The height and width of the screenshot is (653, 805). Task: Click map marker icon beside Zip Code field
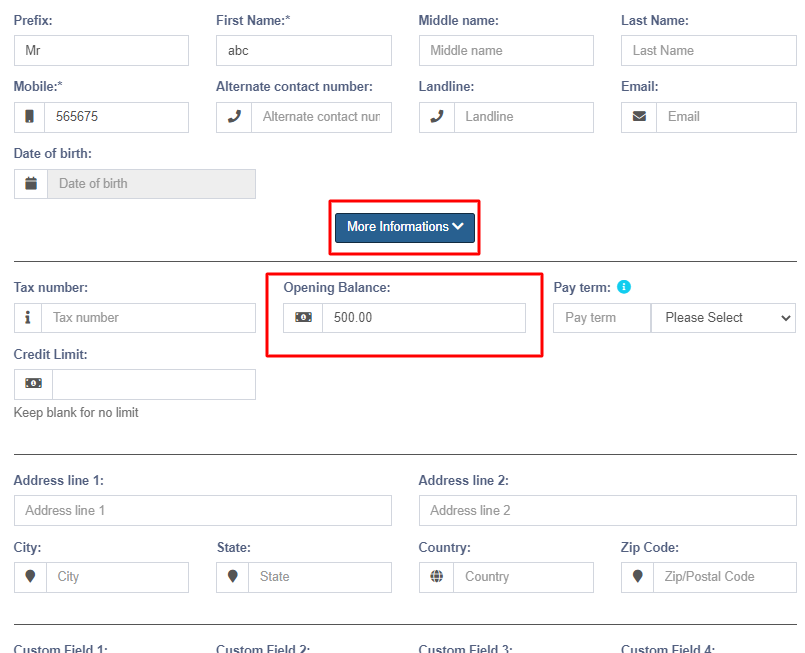(x=638, y=577)
